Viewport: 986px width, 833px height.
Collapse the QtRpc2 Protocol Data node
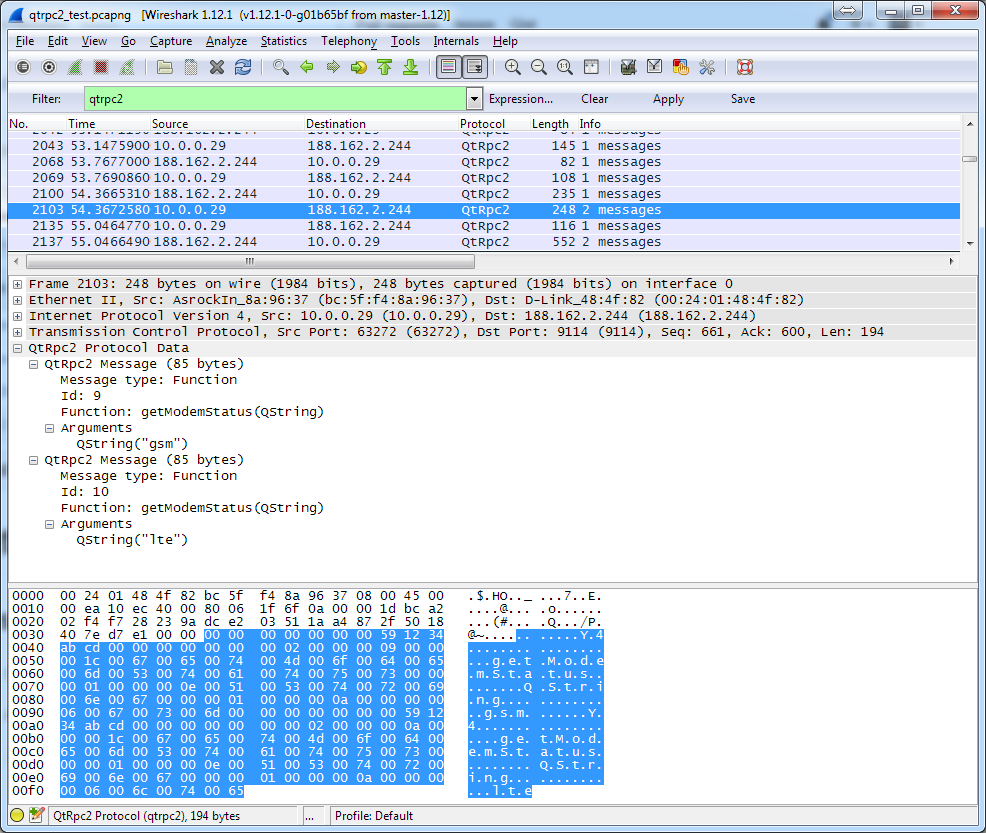coord(18,348)
